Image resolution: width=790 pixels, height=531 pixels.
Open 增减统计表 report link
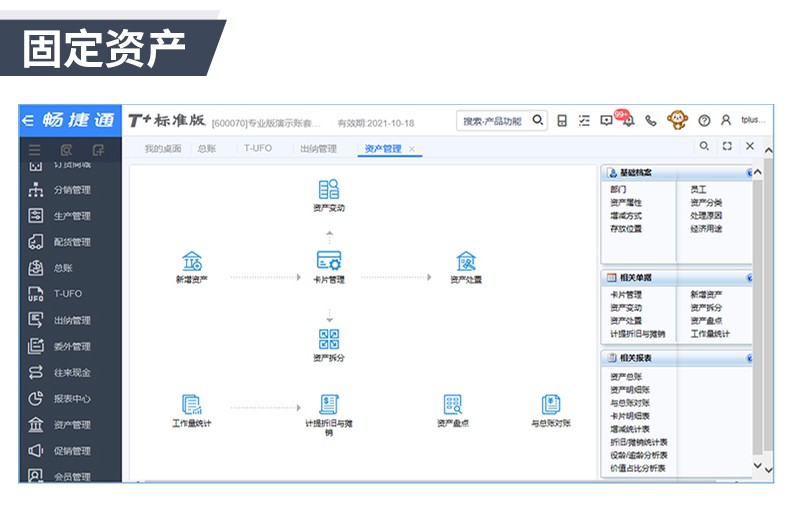[630, 429]
